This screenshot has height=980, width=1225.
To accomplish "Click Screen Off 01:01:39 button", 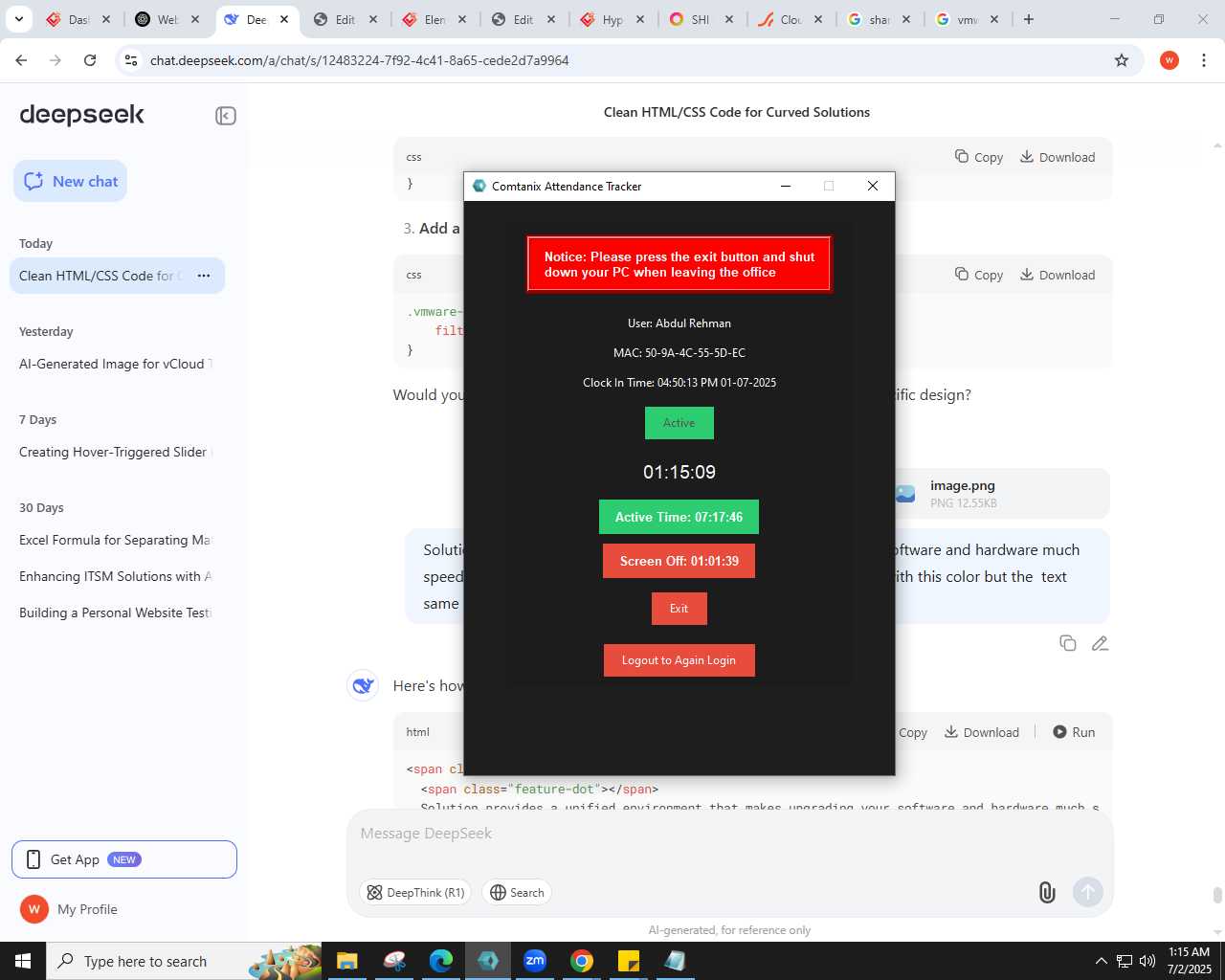I will tap(679, 561).
